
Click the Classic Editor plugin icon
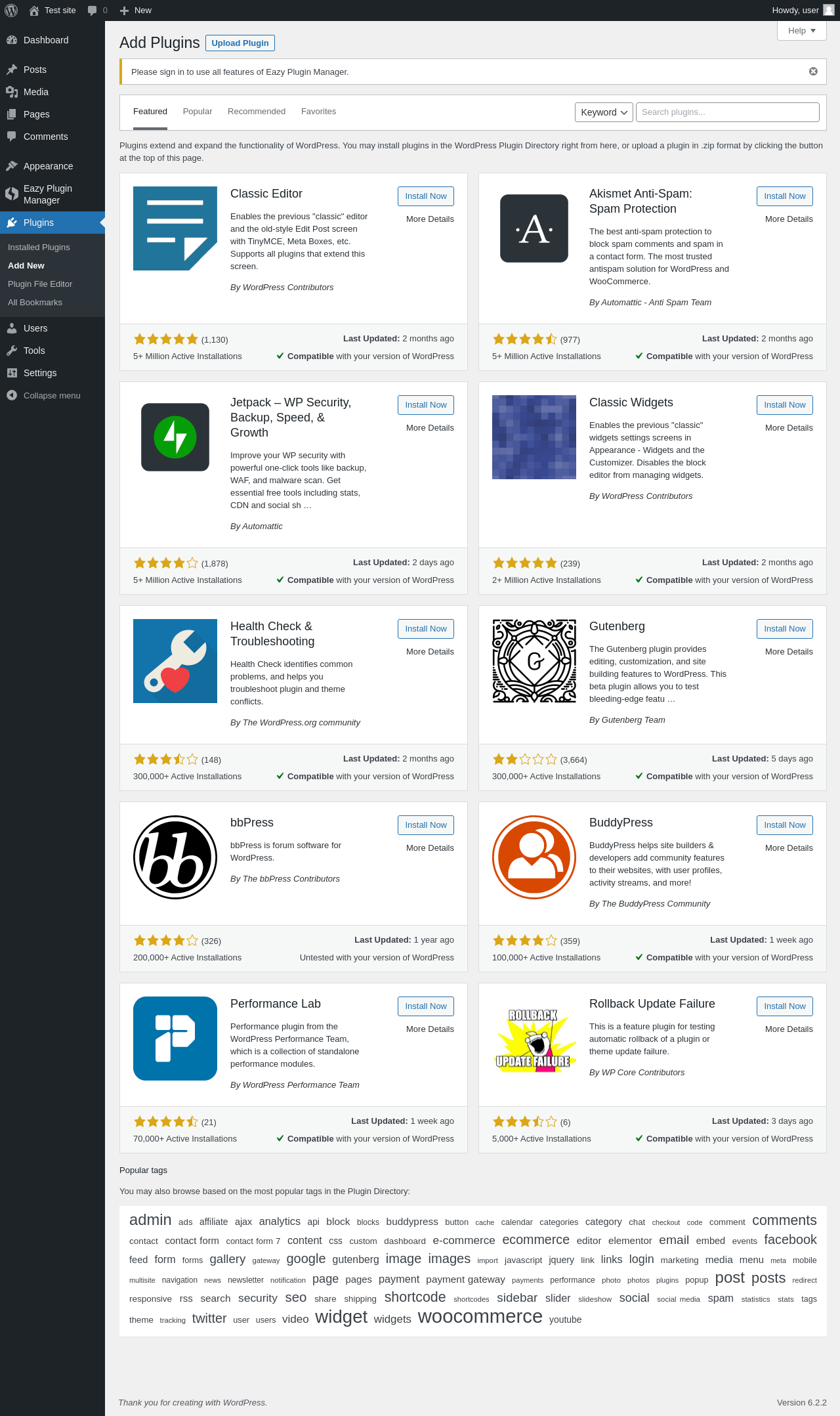coord(175,228)
